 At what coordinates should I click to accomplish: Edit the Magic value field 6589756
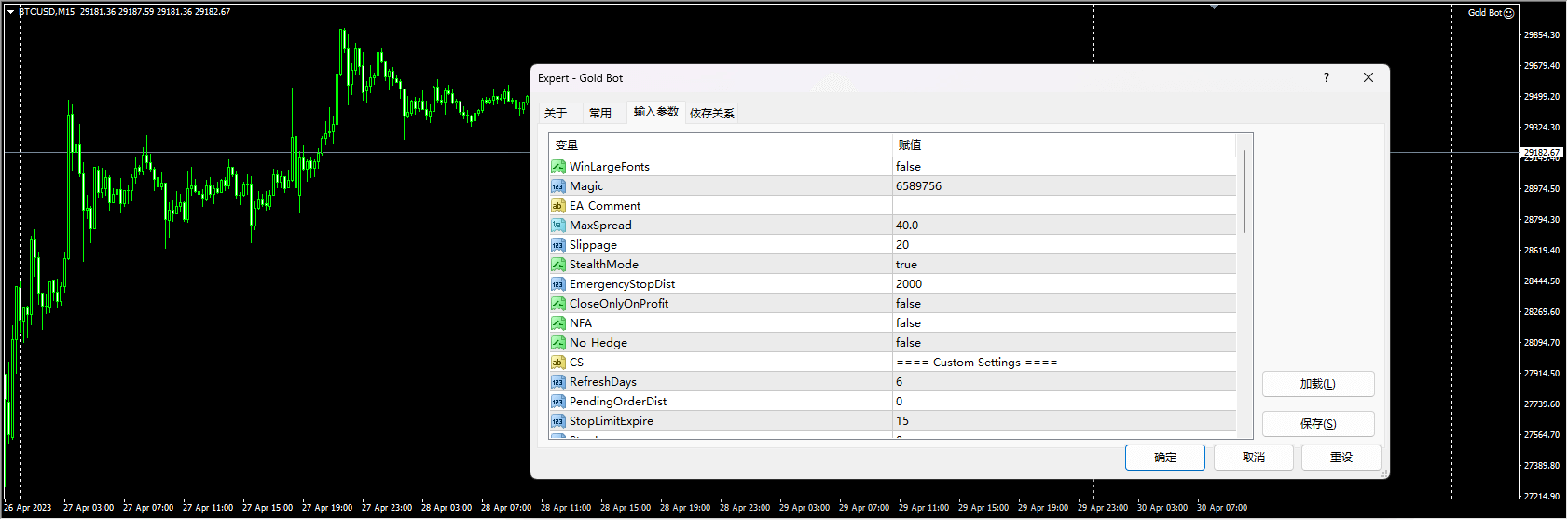tap(1063, 186)
